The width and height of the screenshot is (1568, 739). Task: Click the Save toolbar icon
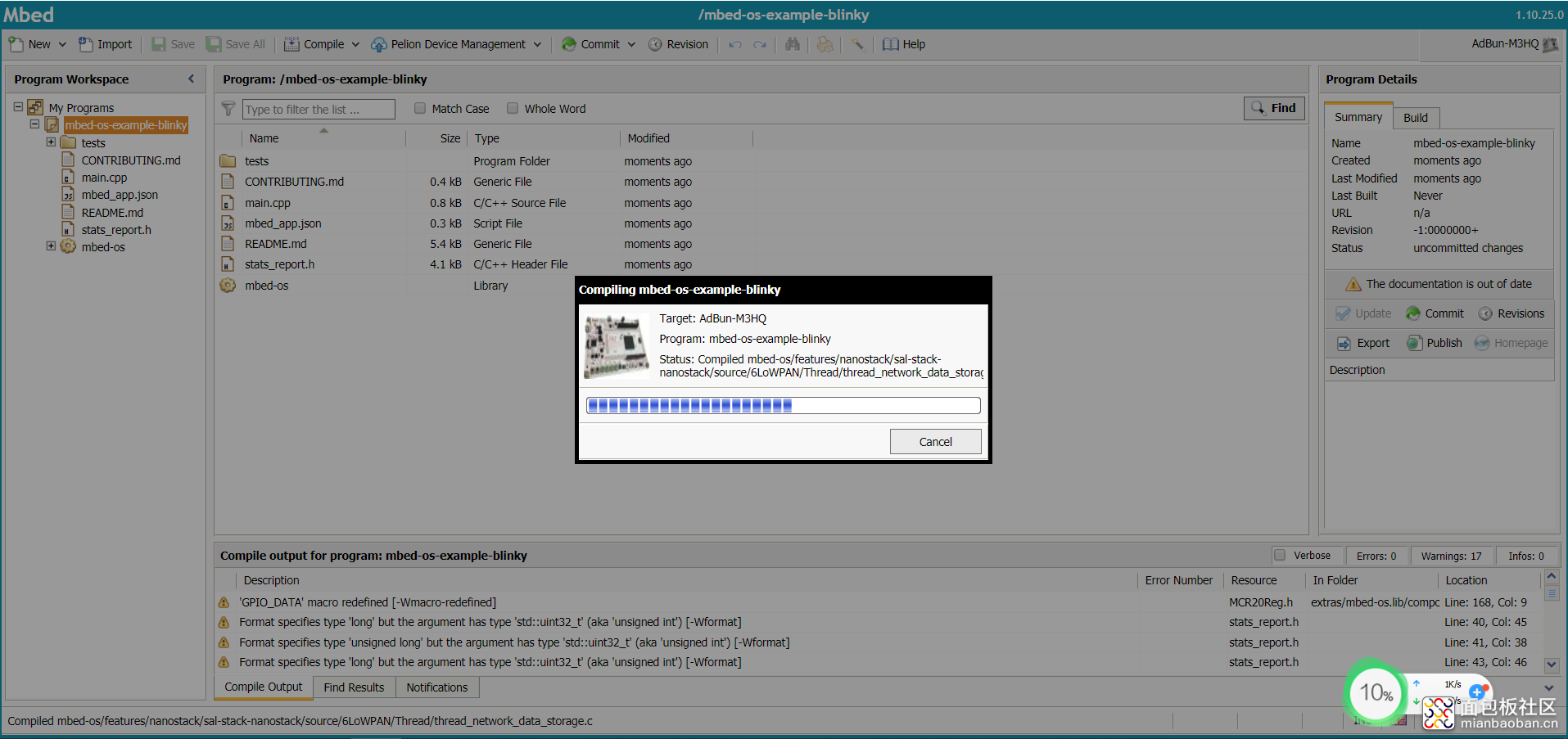point(159,44)
